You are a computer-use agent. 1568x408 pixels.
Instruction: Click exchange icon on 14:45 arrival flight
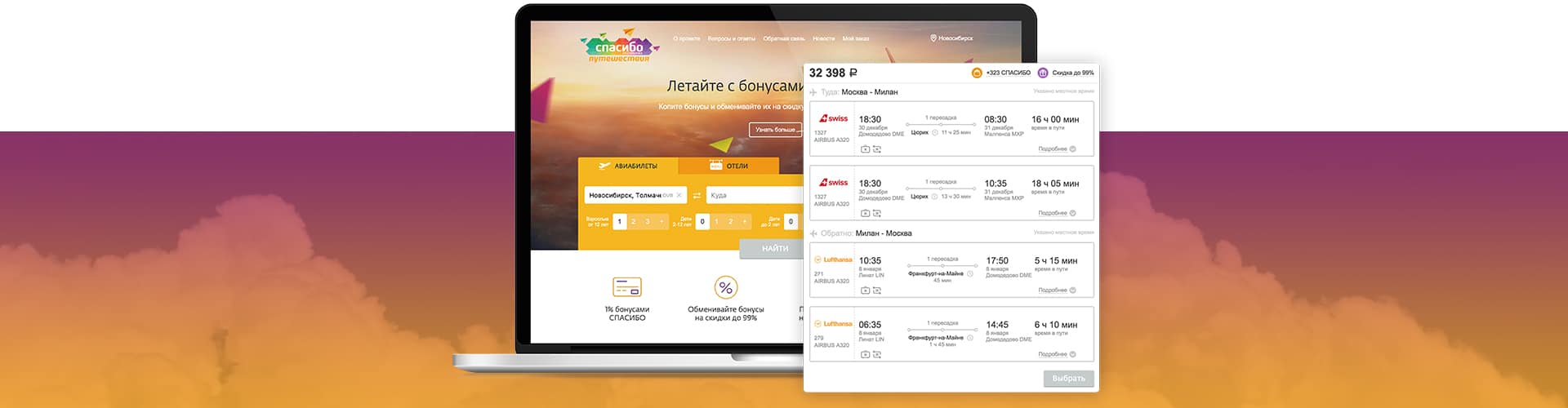(x=877, y=355)
